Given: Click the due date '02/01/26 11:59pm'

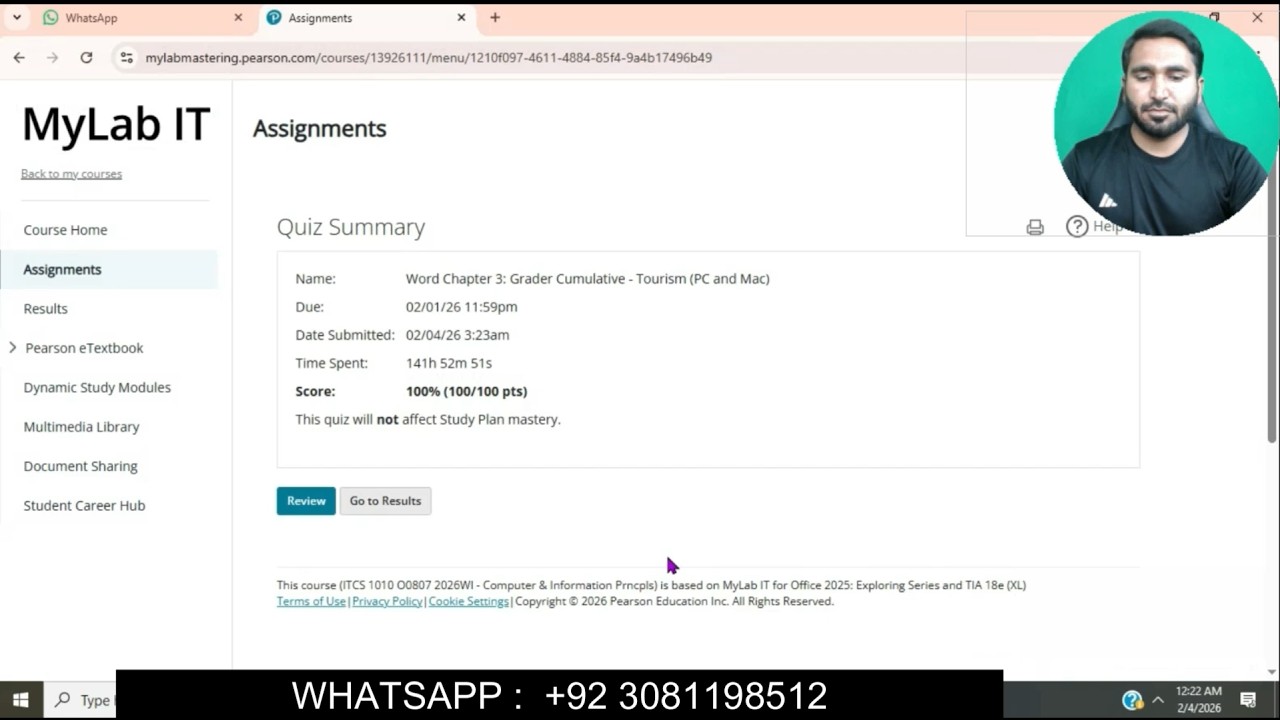Looking at the screenshot, I should (x=461, y=307).
